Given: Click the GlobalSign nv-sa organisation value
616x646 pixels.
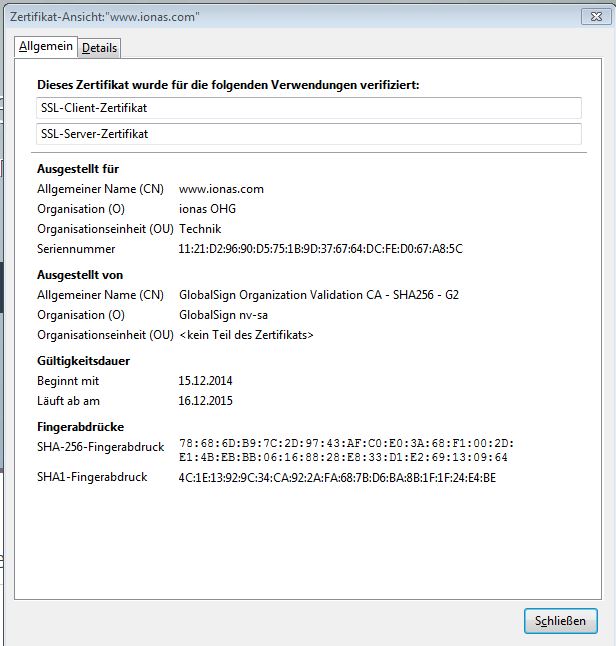Looking at the screenshot, I should (223, 315).
